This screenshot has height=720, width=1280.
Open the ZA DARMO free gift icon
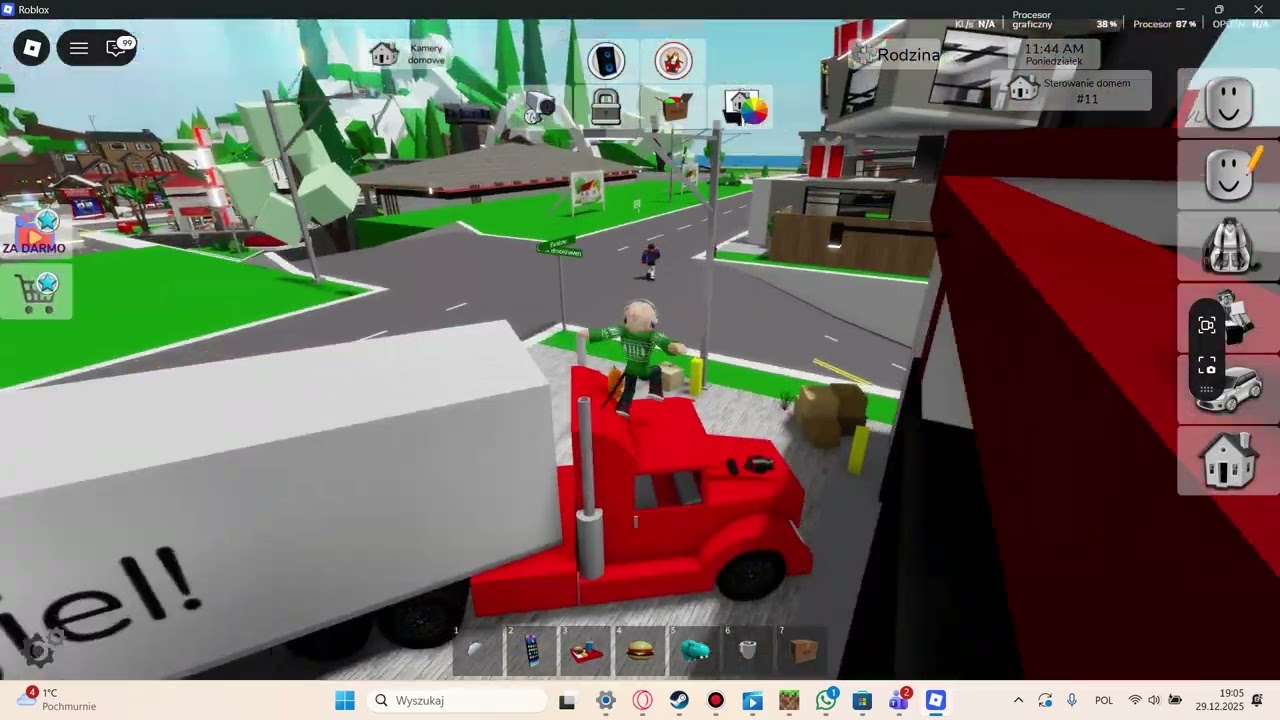click(35, 232)
